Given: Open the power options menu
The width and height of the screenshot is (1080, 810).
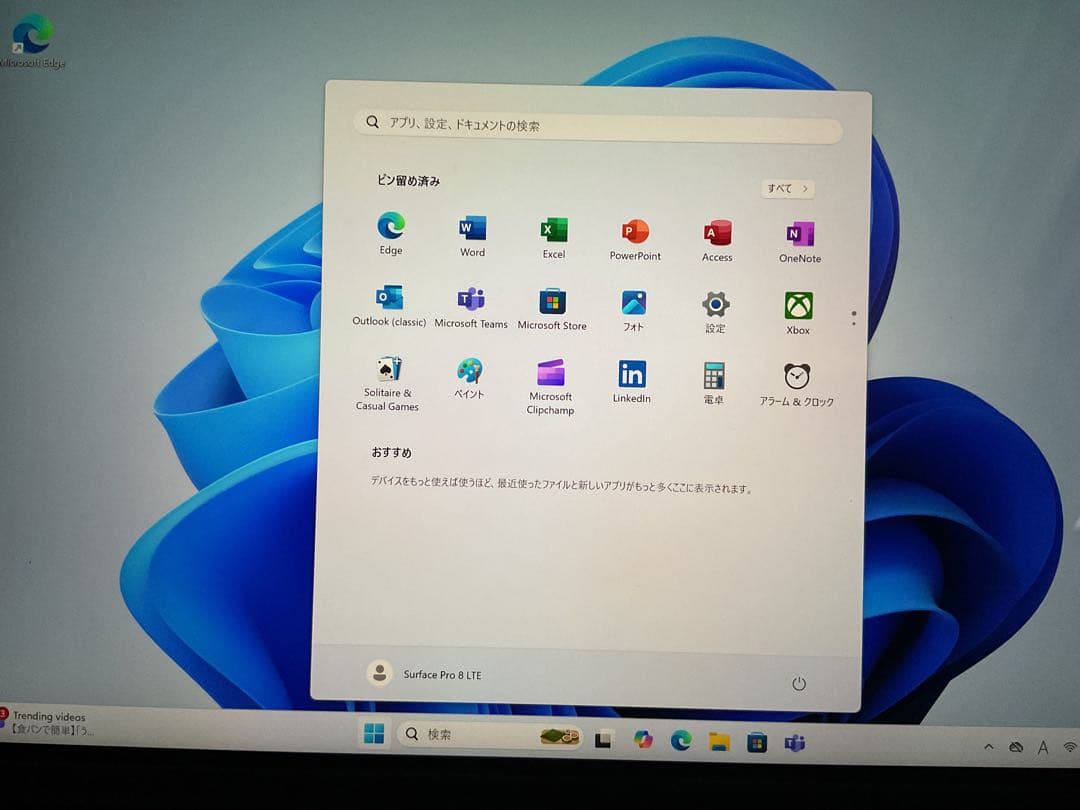Looking at the screenshot, I should coord(798,683).
